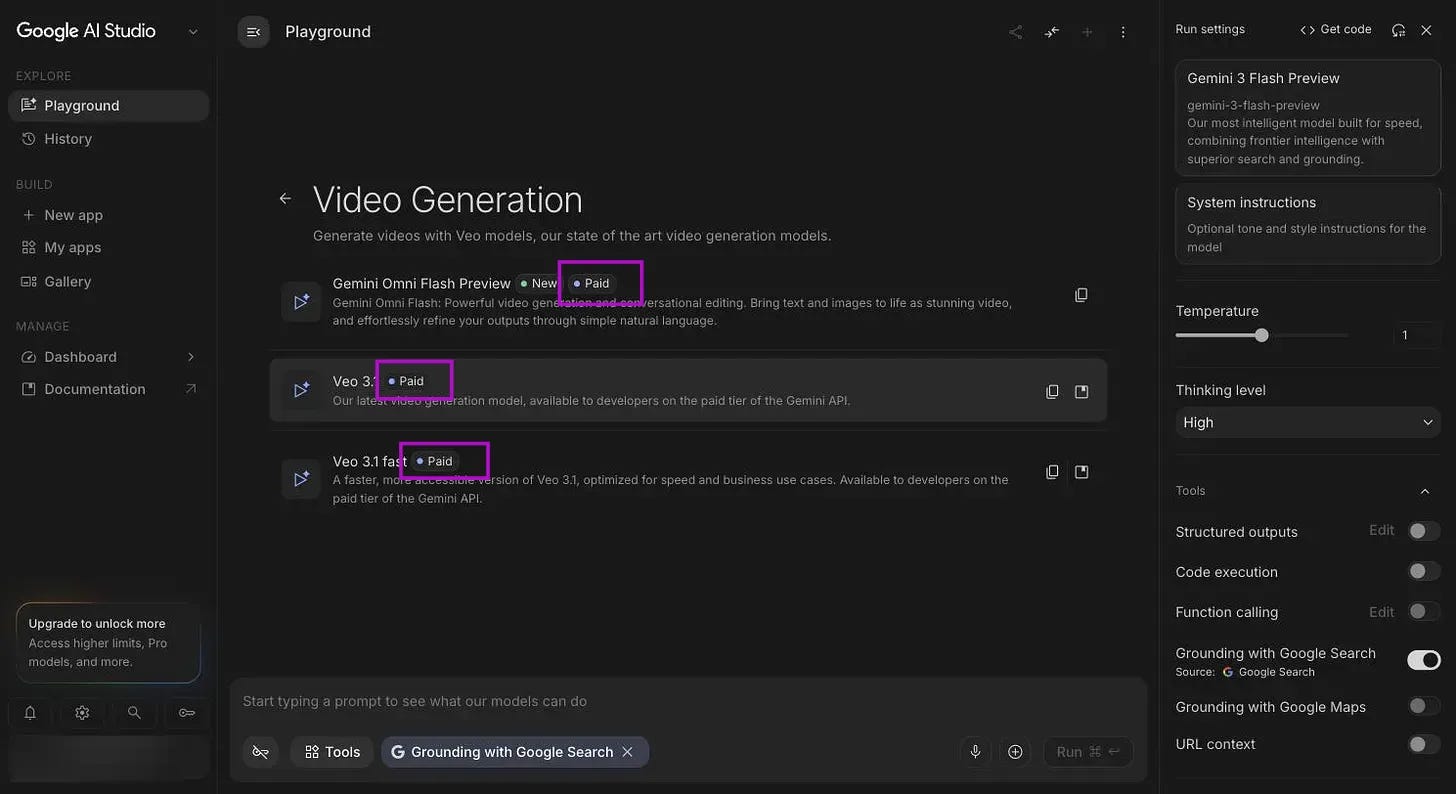This screenshot has width=1456, height=794.
Task: Click the share icon in Playground header
Action: click(1015, 32)
